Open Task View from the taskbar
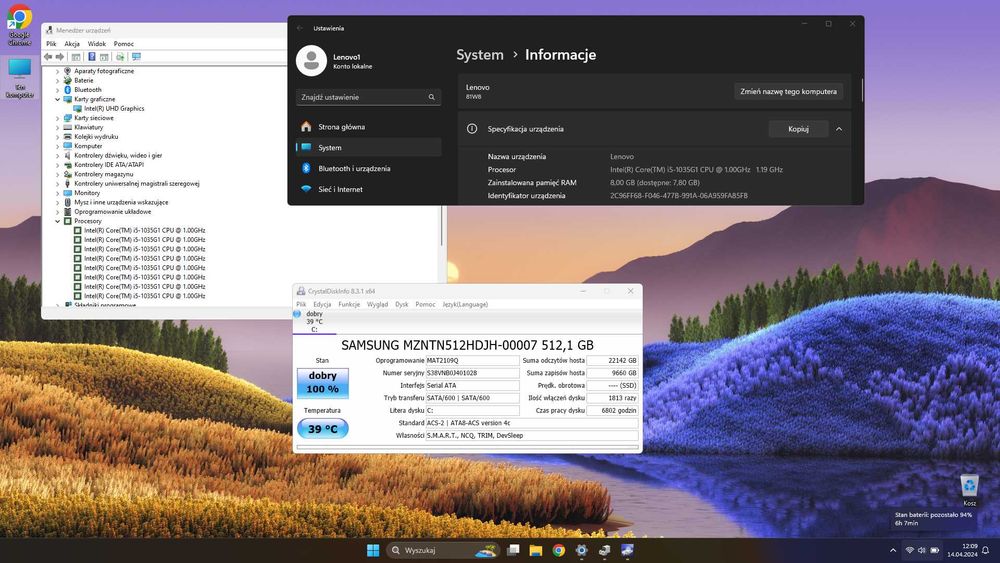This screenshot has width=1000, height=563. click(x=513, y=550)
